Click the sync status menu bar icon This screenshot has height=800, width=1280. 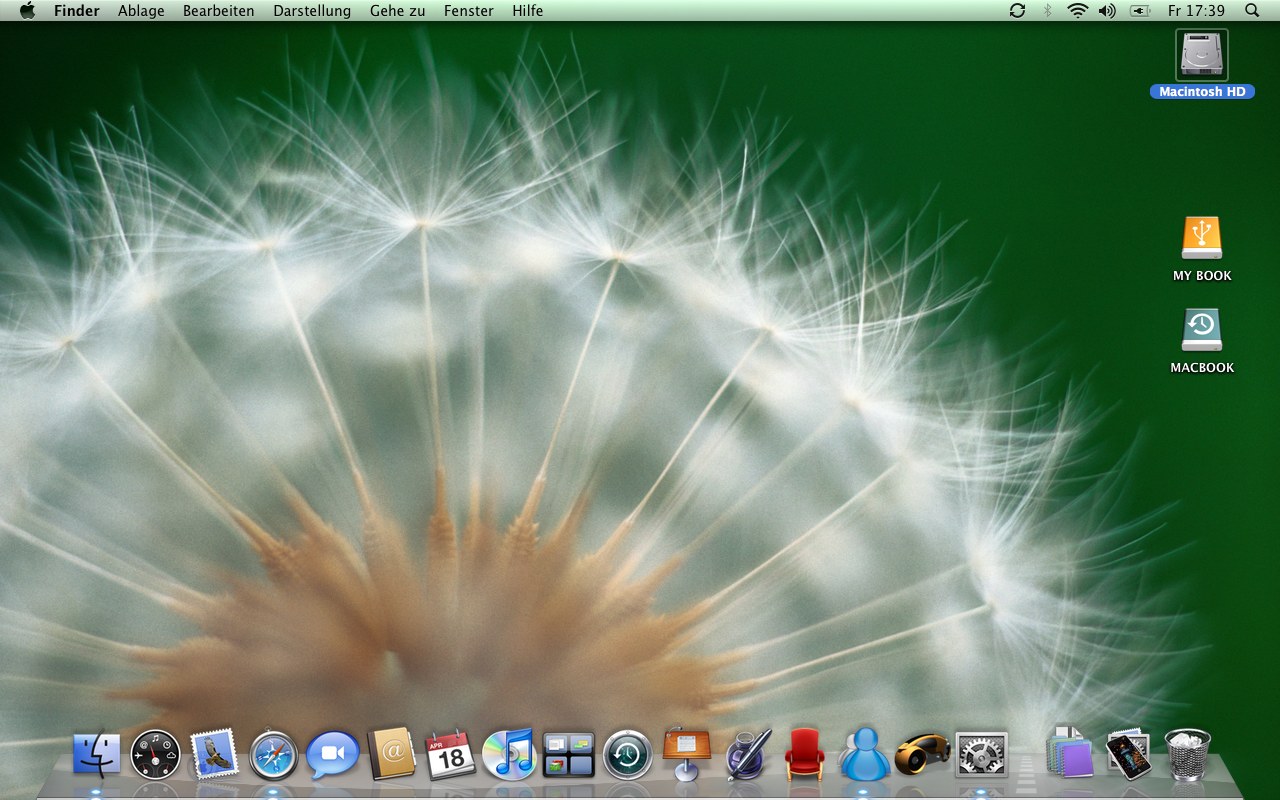click(1017, 11)
